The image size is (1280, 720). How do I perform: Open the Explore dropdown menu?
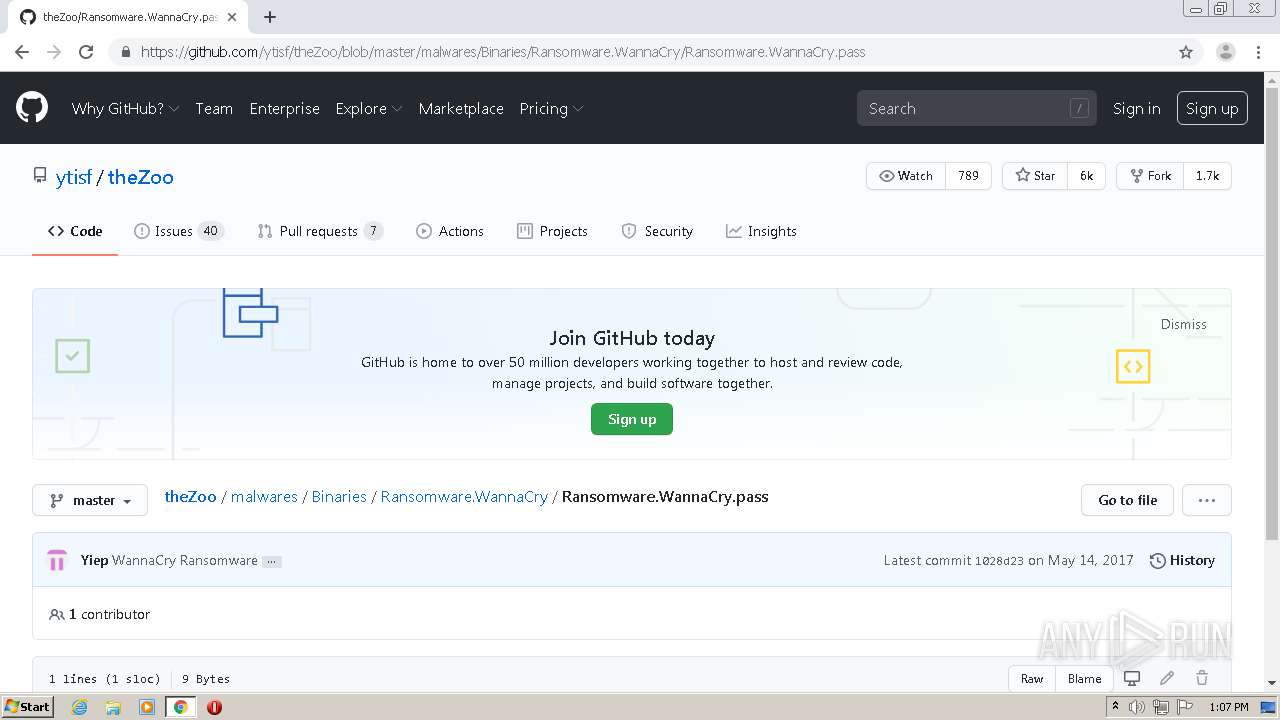click(368, 108)
